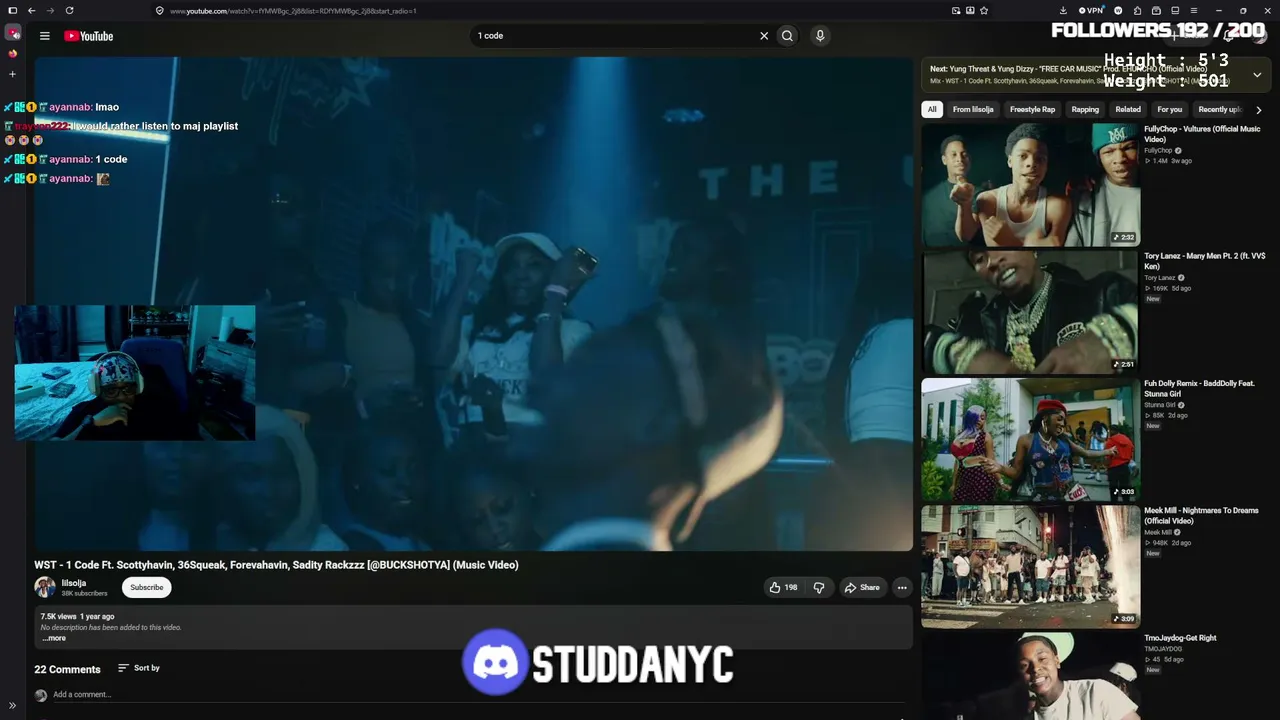Open the browser downloads icon
This screenshot has height=720, width=1280.
tap(1063, 10)
